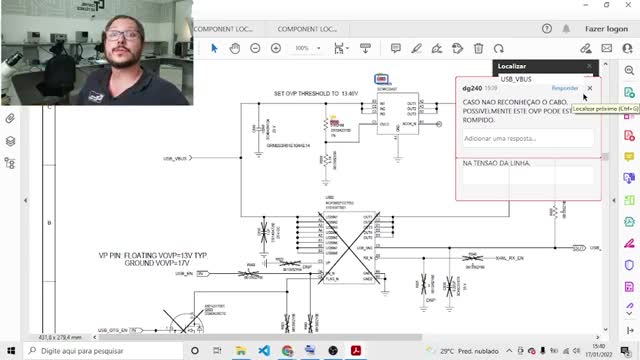Open the zoom percentage dropdown
The height and width of the screenshot is (360, 640).
(x=319, y=48)
